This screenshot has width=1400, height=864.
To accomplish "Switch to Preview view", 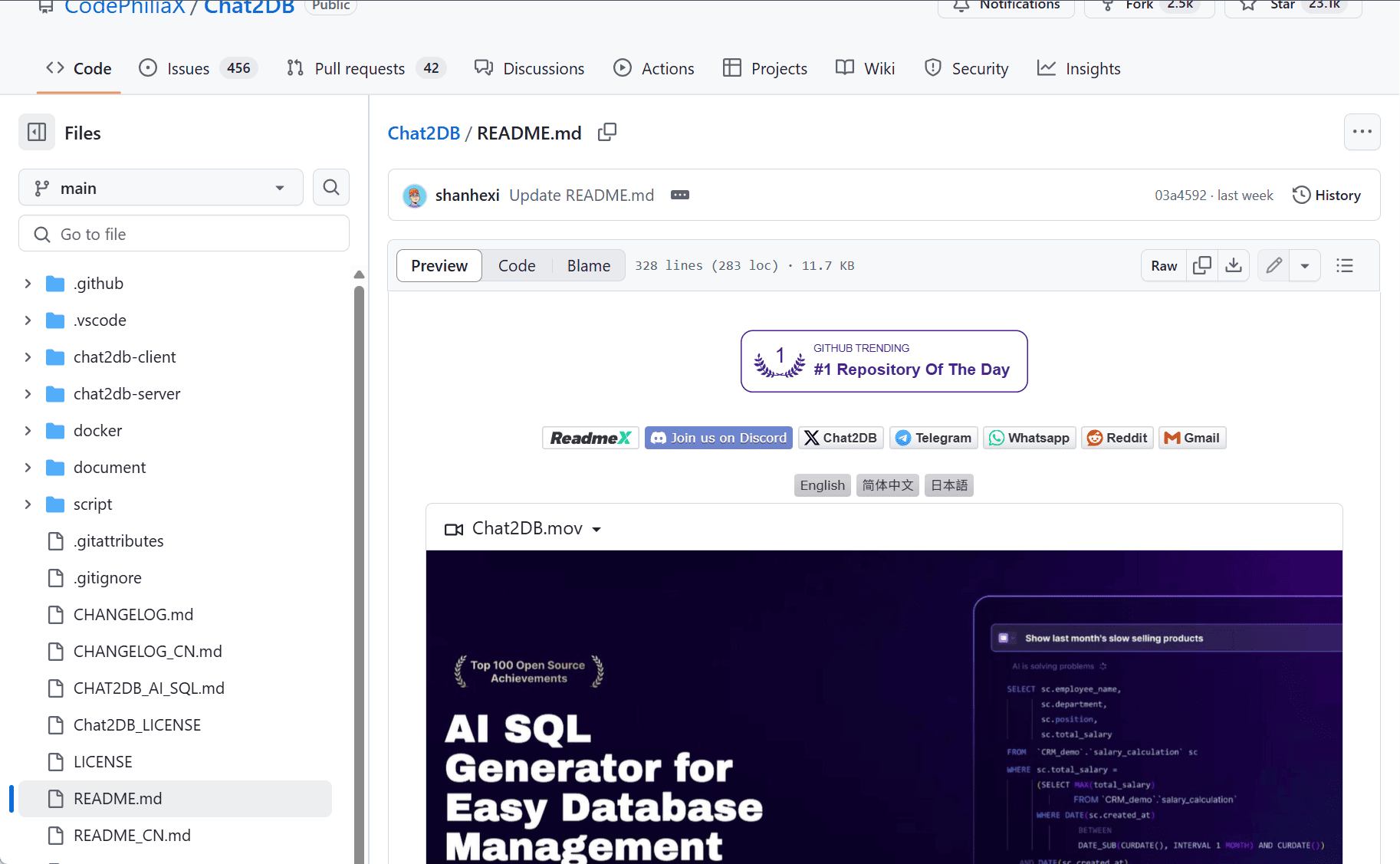I will pos(439,265).
